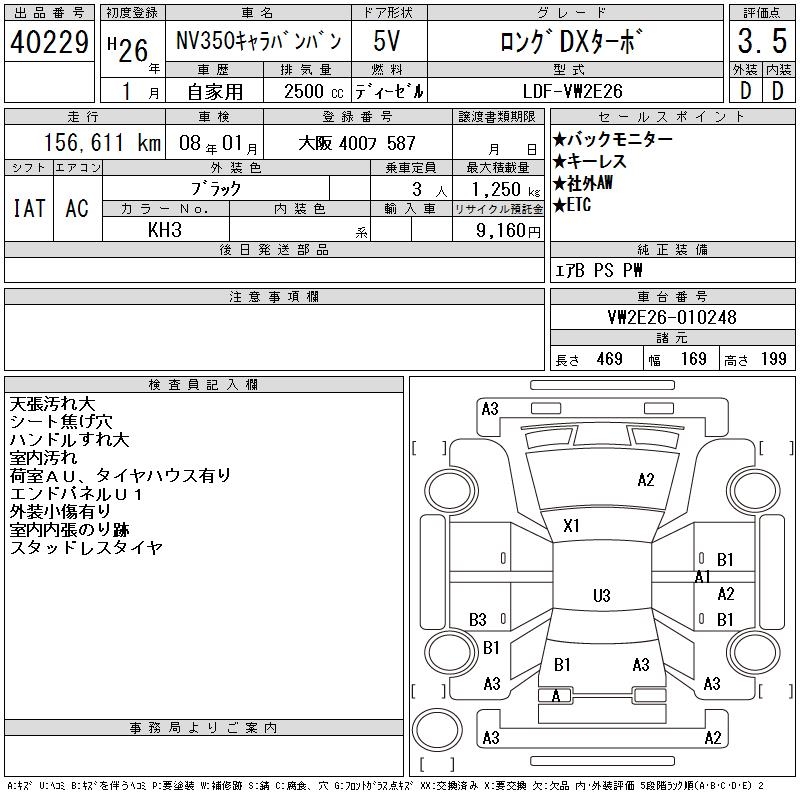Screen dimensions: 800x800
Task: Select inspector note ハンドルすれ大
Action: pos(69,440)
